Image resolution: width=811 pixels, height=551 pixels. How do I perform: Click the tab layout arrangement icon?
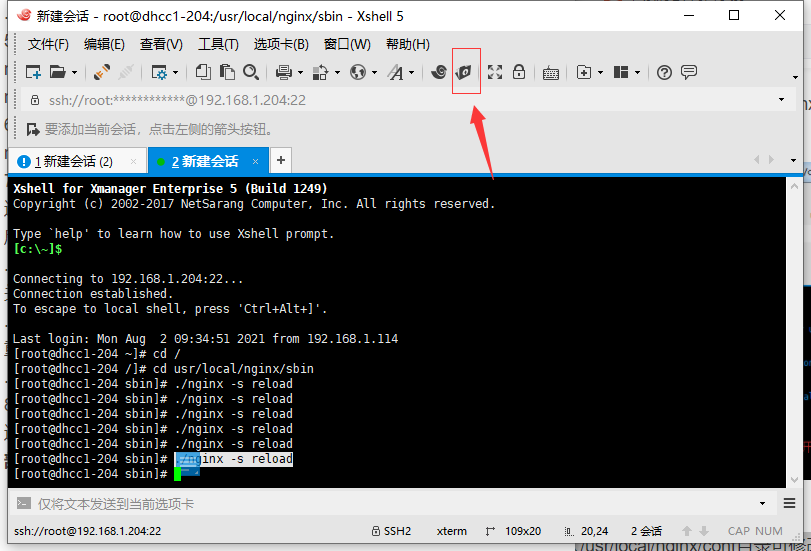tap(621, 72)
